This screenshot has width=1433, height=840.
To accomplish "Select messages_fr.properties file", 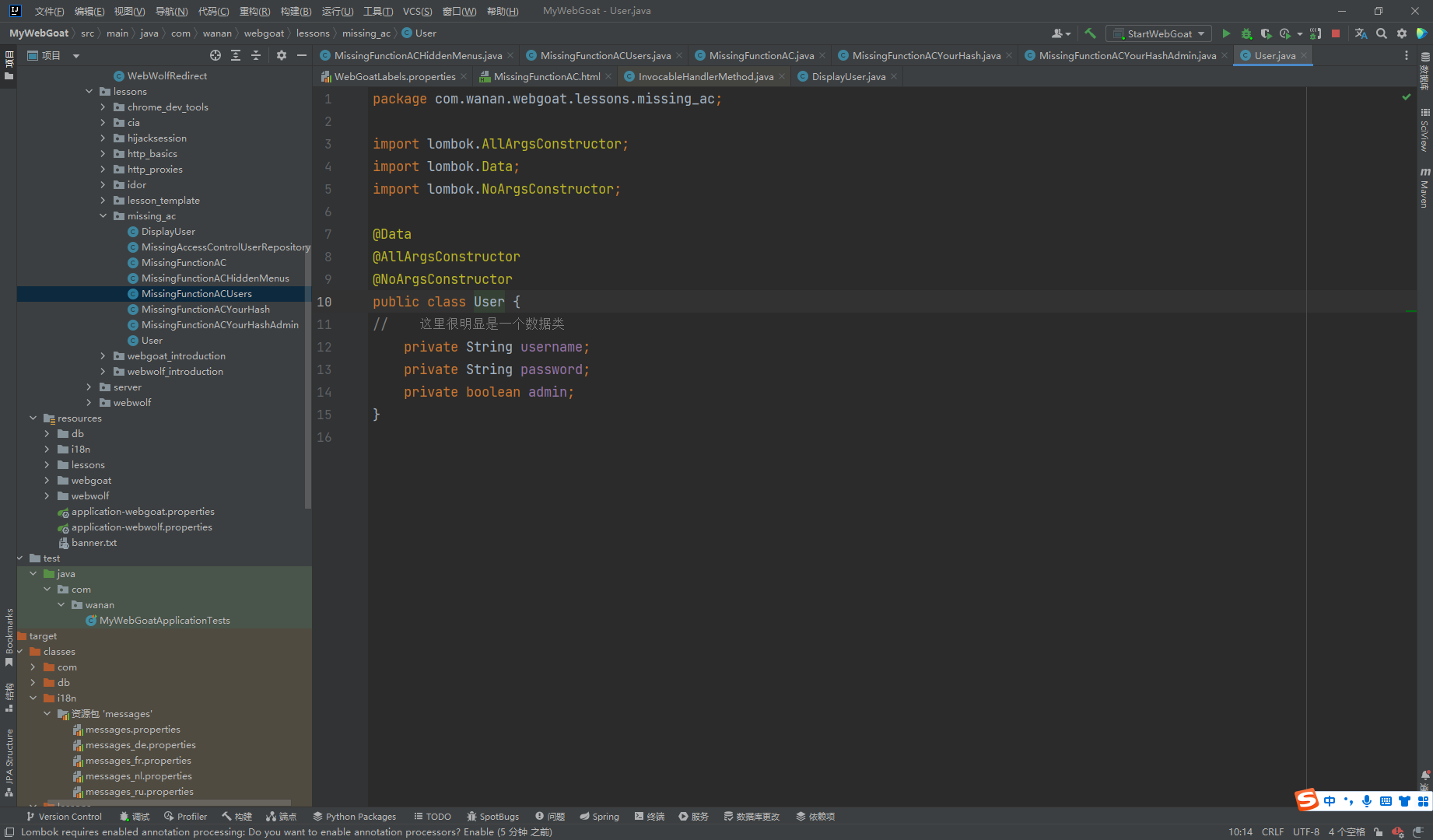I will click(x=138, y=760).
